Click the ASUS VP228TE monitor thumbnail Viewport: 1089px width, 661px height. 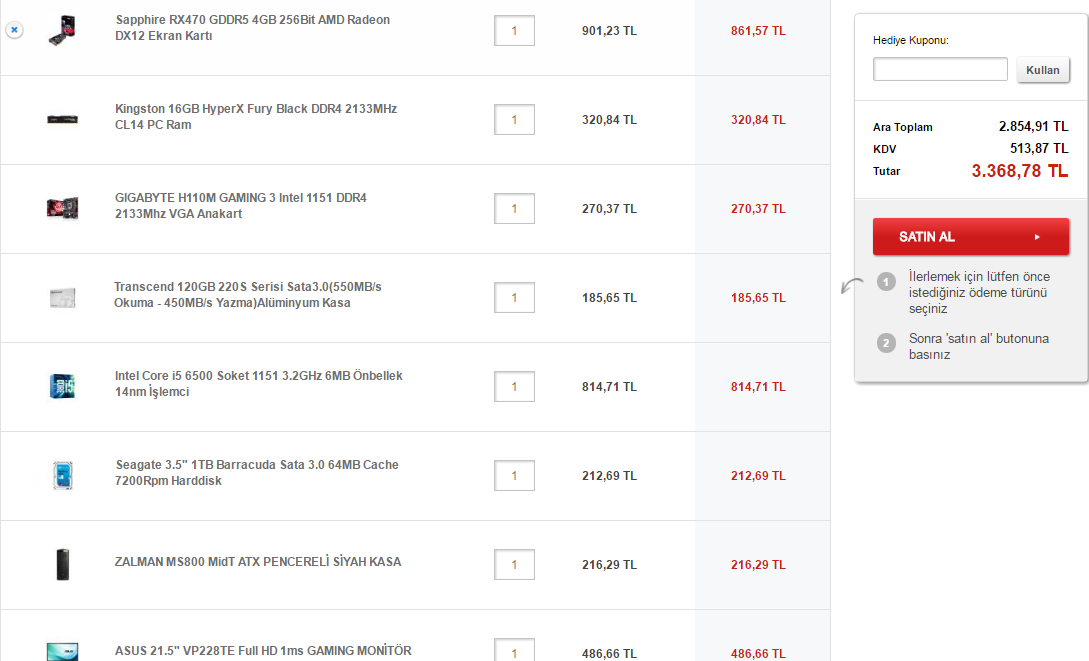pos(62,651)
